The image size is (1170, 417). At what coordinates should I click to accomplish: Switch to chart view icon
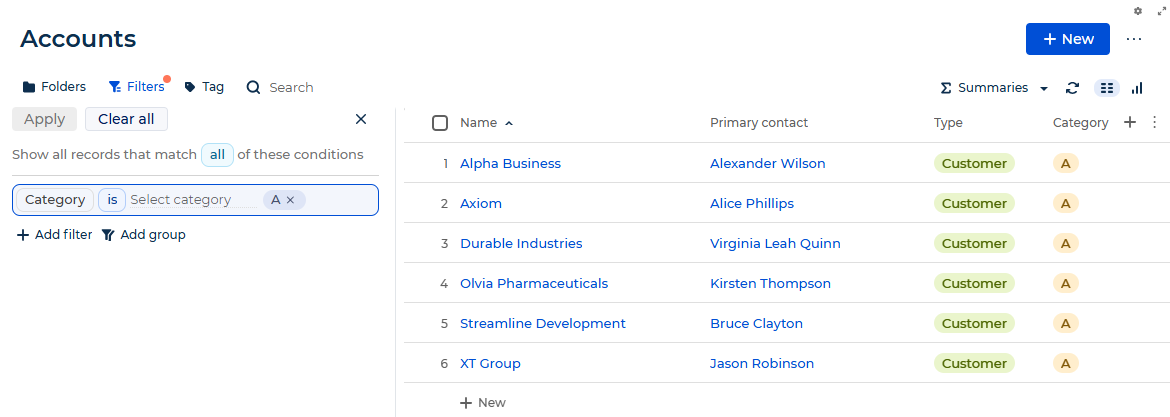point(1137,88)
